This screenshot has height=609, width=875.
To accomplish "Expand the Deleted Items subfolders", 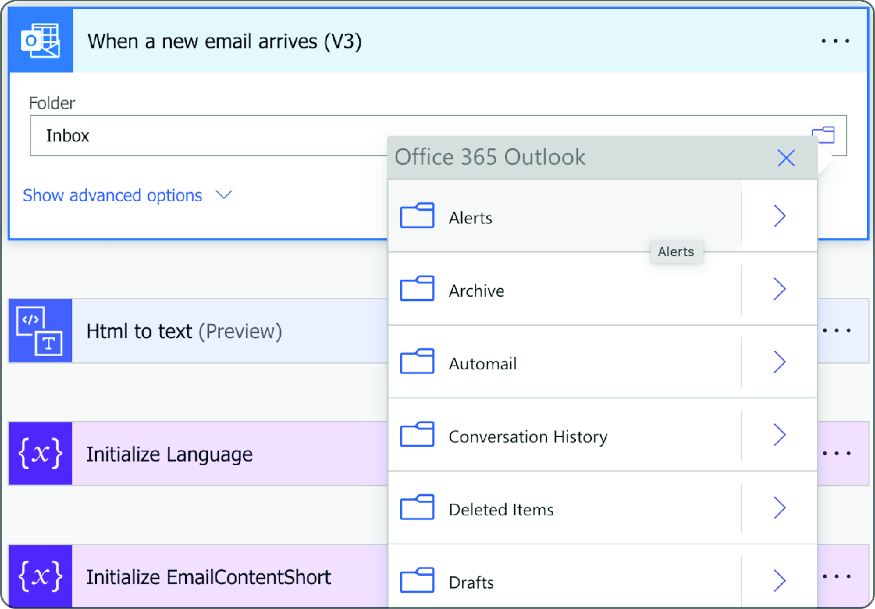I will [x=780, y=508].
